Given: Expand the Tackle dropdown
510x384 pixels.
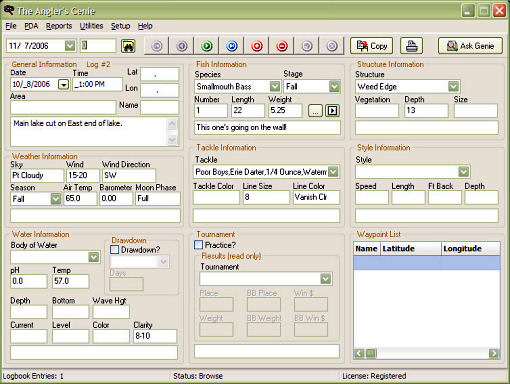Looking at the screenshot, I should click(x=333, y=172).
